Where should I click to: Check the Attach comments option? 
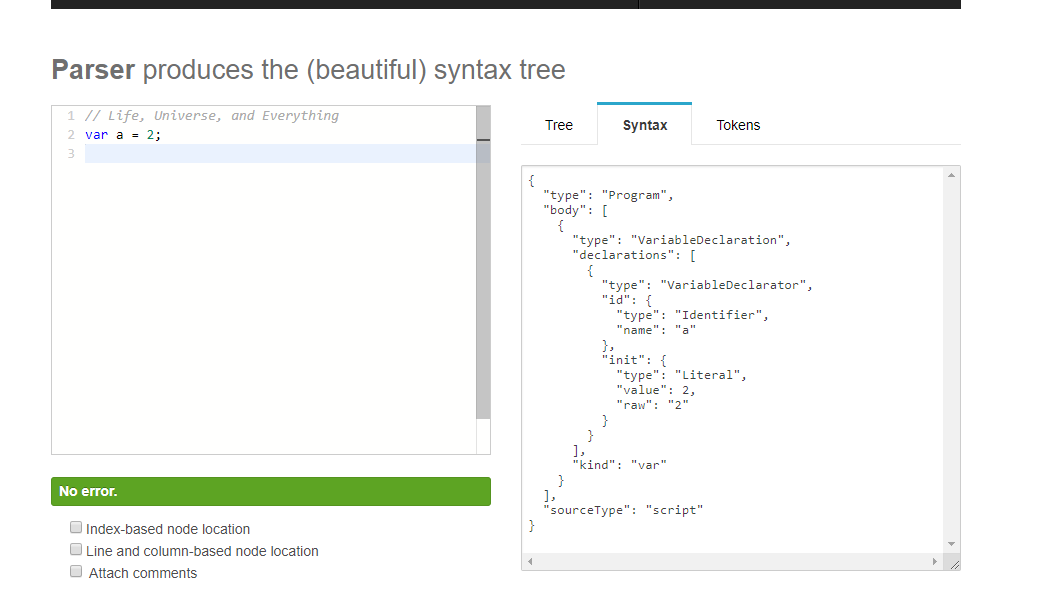(x=76, y=572)
